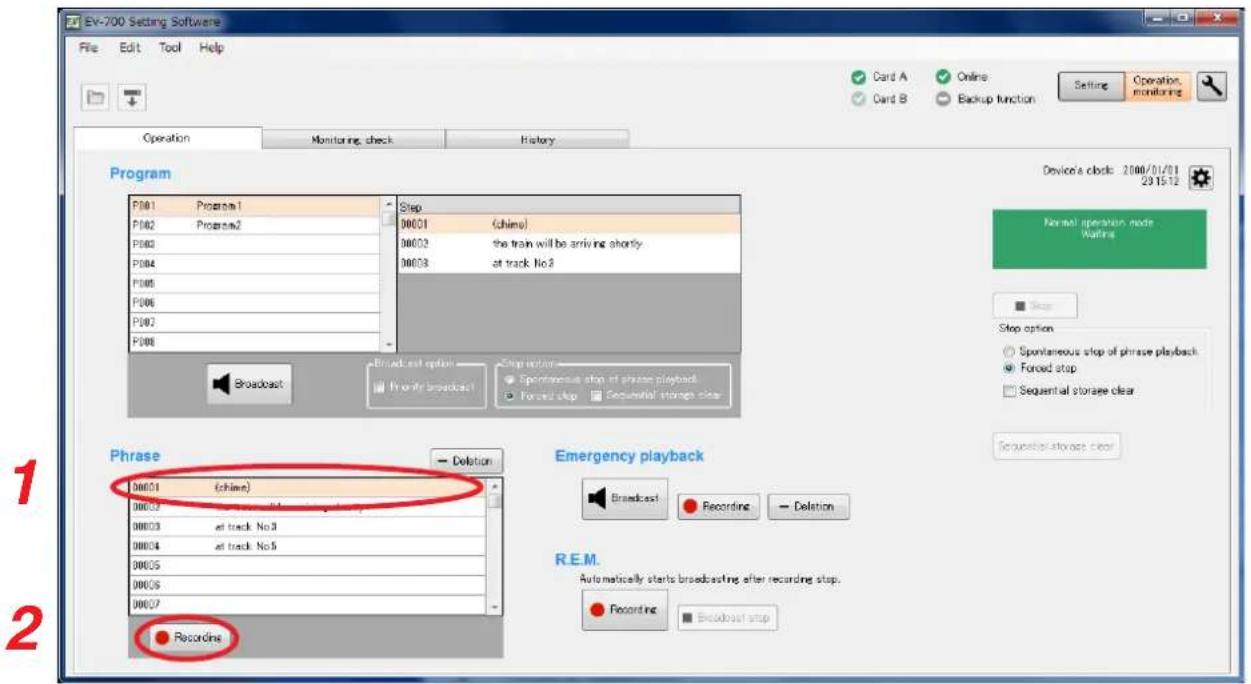1251x684 pixels.
Task: Select right-panel Forced stop radio button
Action: point(1007,368)
